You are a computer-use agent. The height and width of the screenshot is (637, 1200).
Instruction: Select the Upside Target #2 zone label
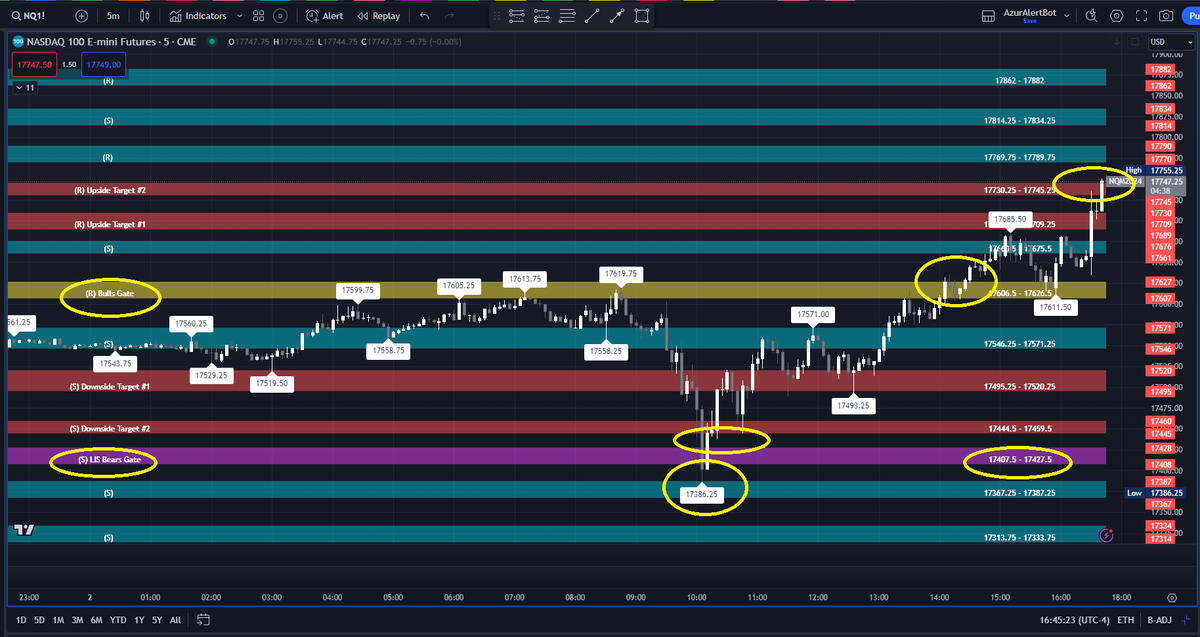click(x=110, y=190)
